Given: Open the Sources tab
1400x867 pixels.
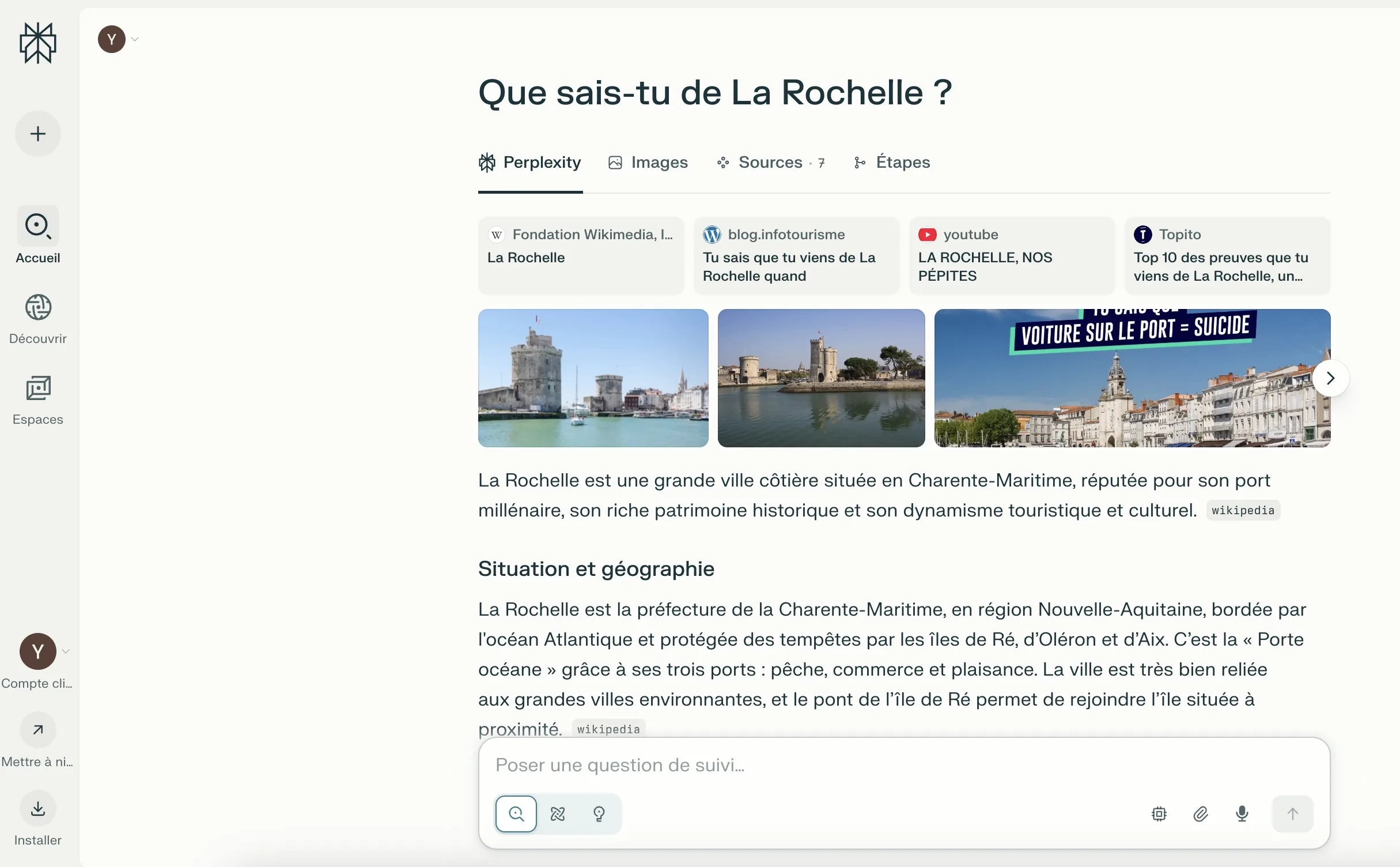Looking at the screenshot, I should (x=771, y=163).
